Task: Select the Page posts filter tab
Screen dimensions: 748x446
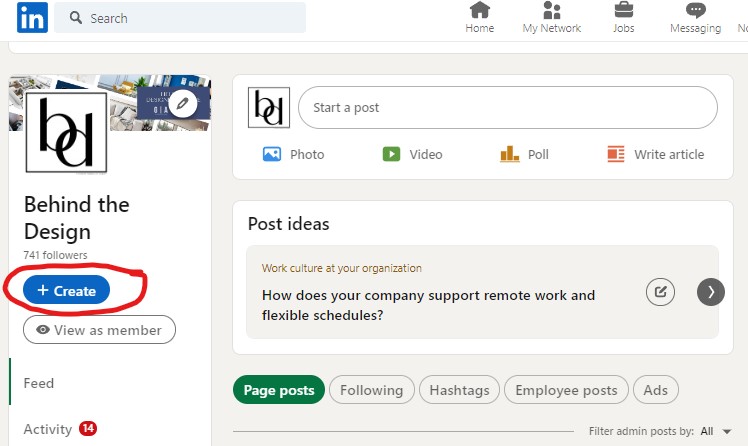Action: click(279, 390)
